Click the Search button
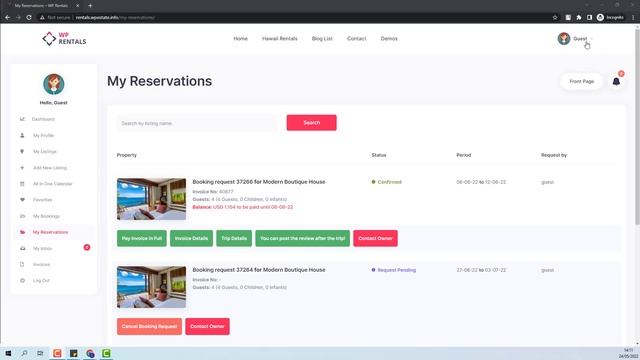 pos(311,122)
